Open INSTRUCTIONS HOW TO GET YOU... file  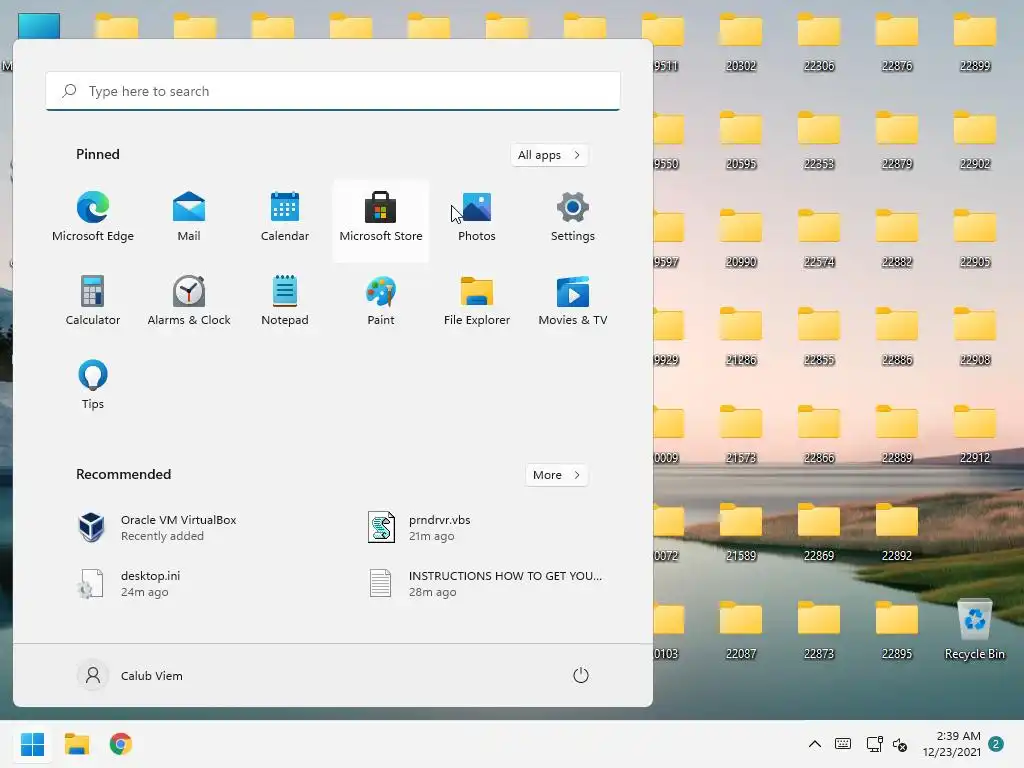(485, 583)
